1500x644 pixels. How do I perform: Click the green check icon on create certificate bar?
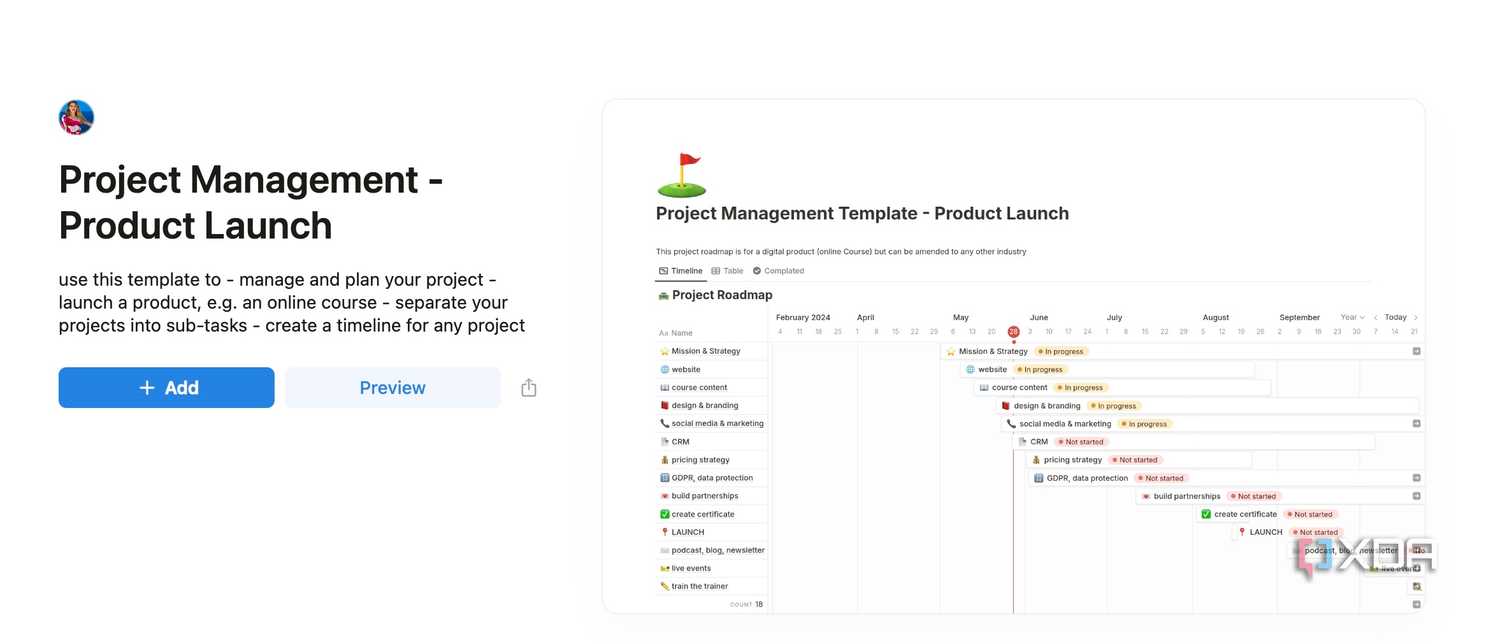click(x=1206, y=514)
